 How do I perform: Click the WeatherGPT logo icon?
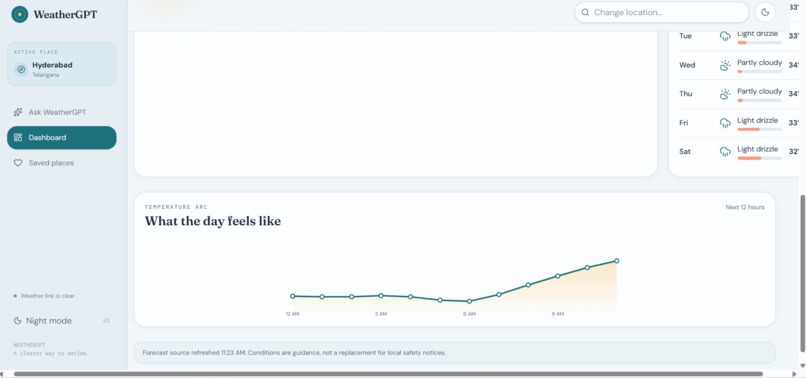20,14
